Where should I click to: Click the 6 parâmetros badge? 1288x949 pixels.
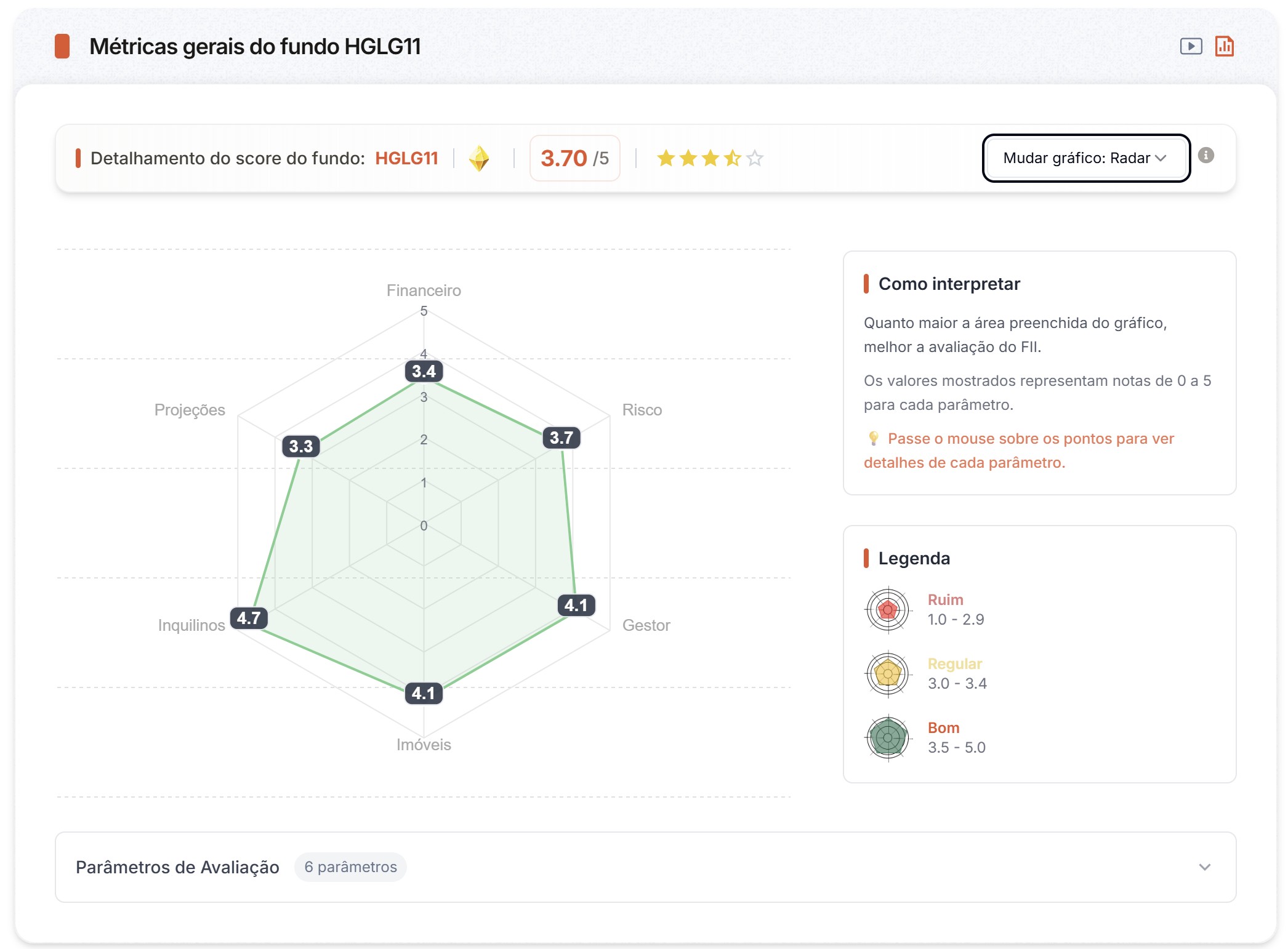tap(350, 867)
